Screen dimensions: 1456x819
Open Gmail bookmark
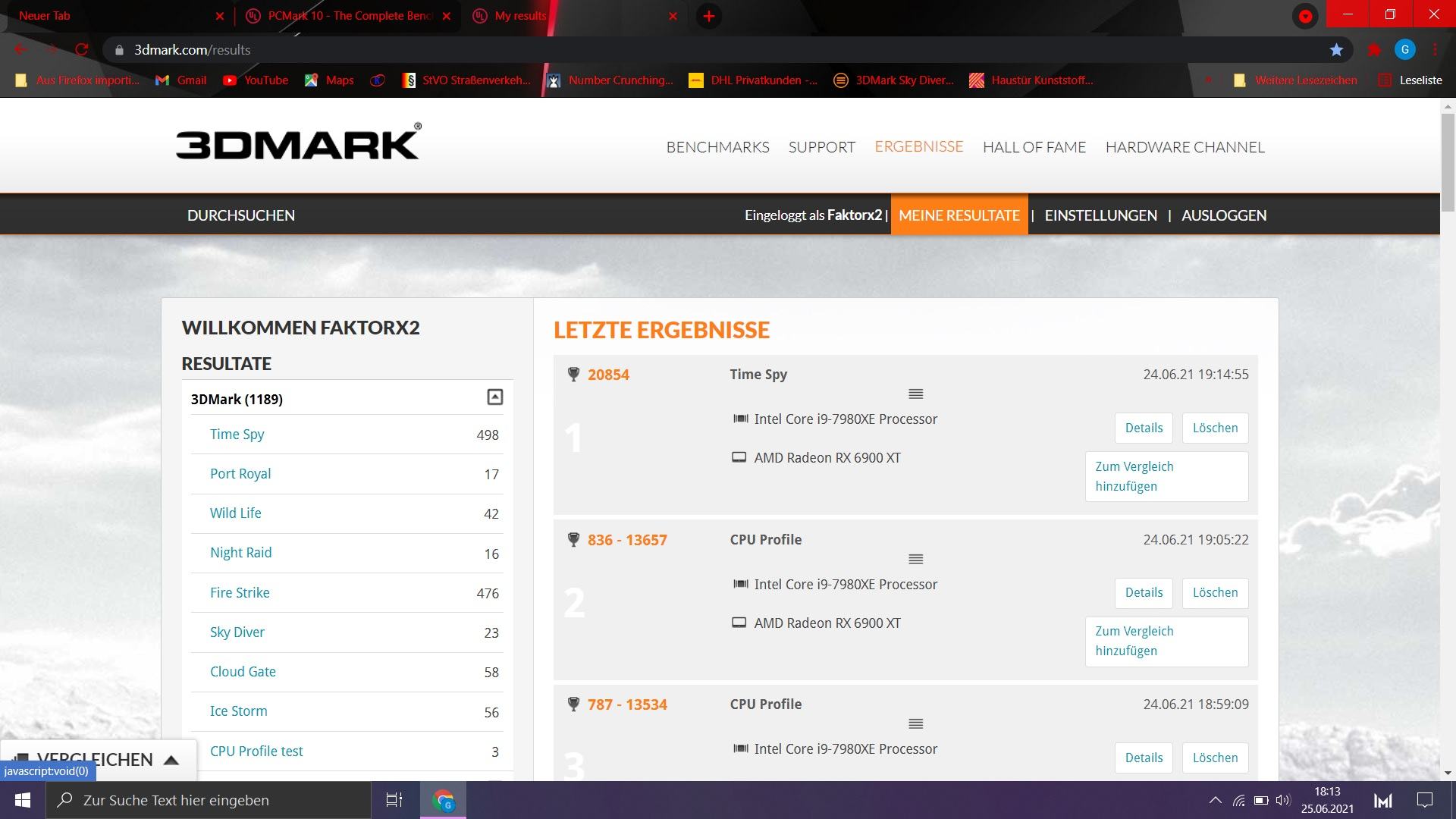coord(180,80)
